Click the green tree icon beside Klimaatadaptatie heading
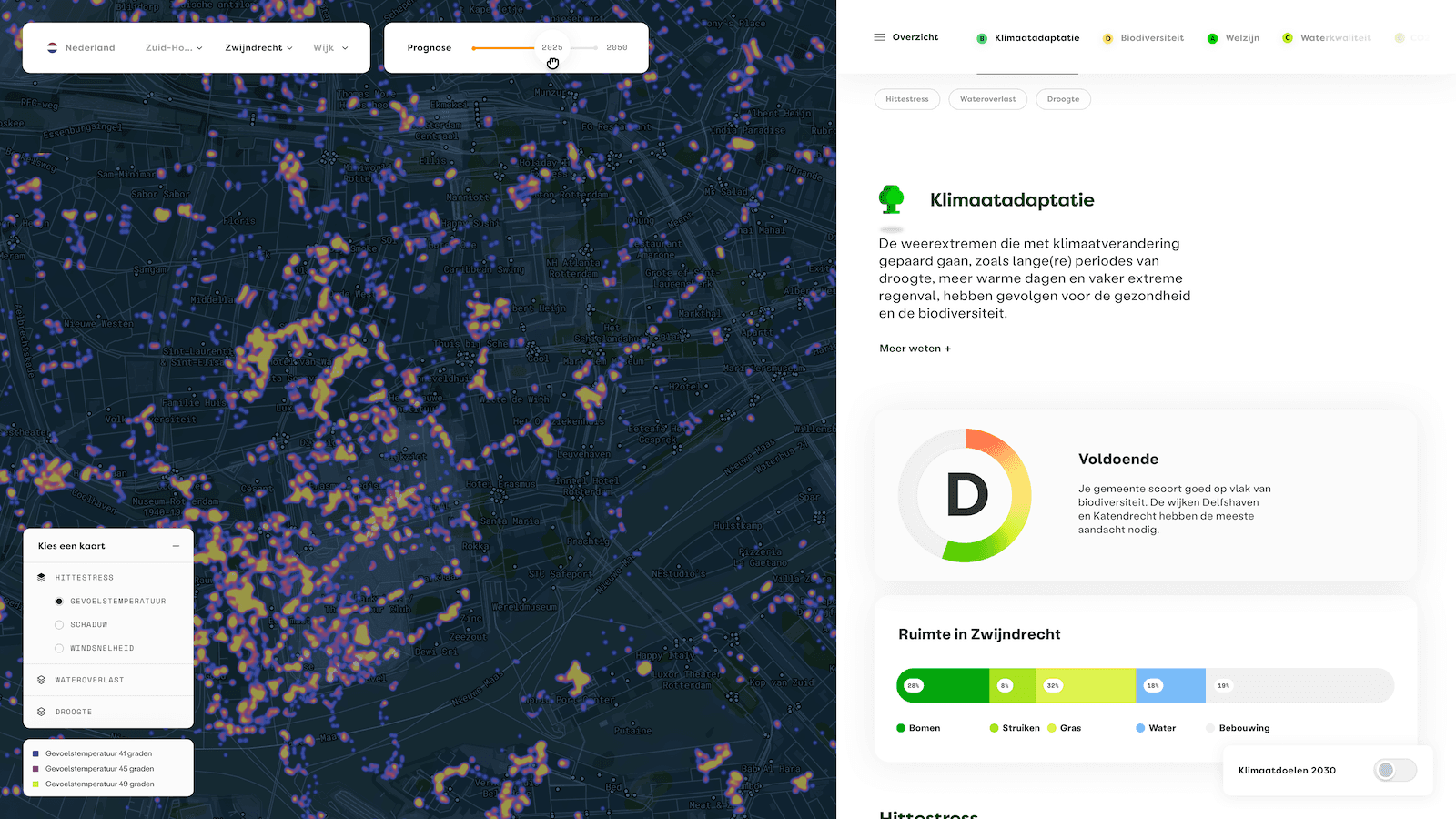The image size is (1456, 819). click(x=892, y=199)
